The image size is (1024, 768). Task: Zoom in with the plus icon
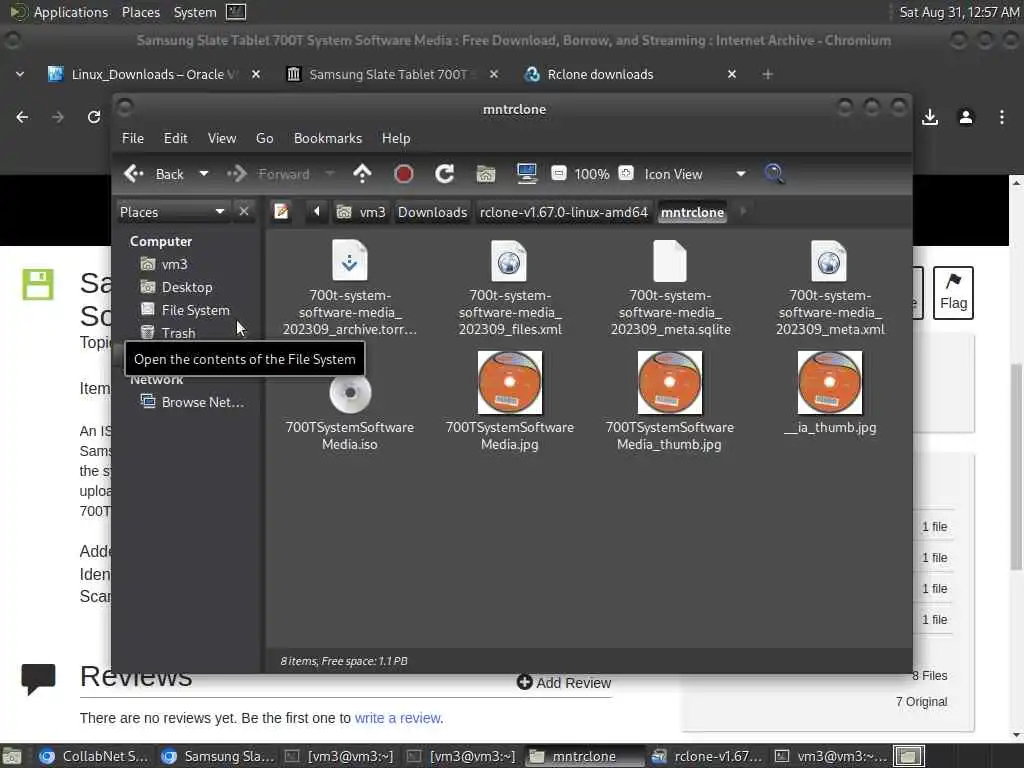click(626, 174)
